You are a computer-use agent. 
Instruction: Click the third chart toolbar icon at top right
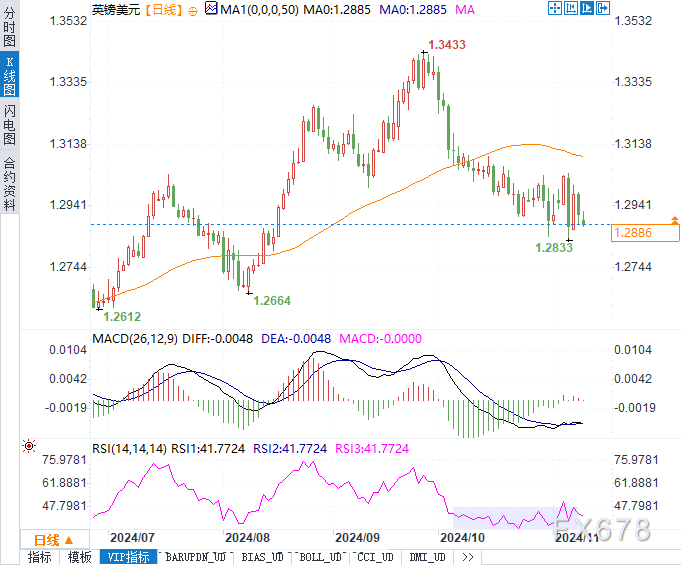585,8
